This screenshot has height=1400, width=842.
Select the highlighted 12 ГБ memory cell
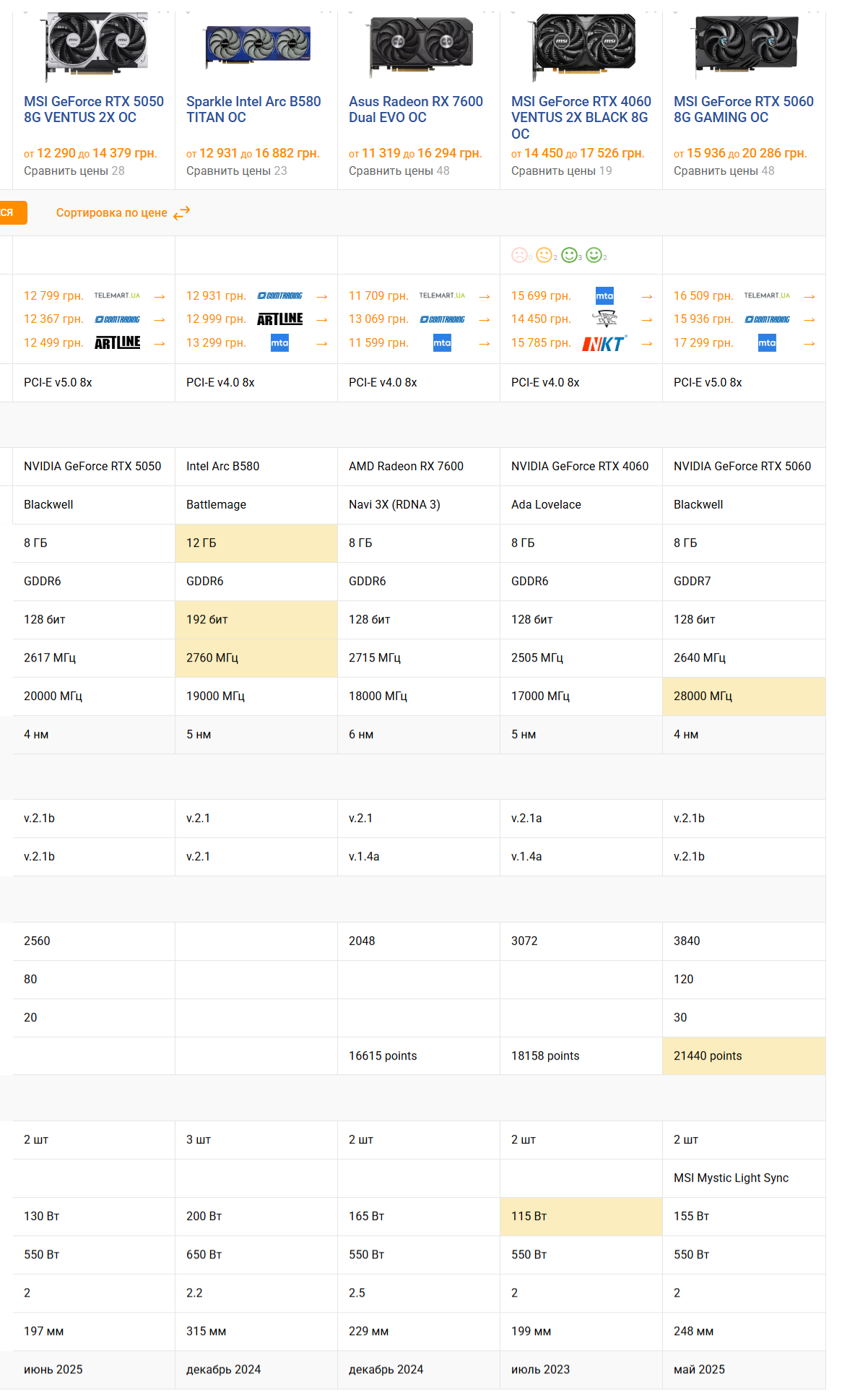256,543
